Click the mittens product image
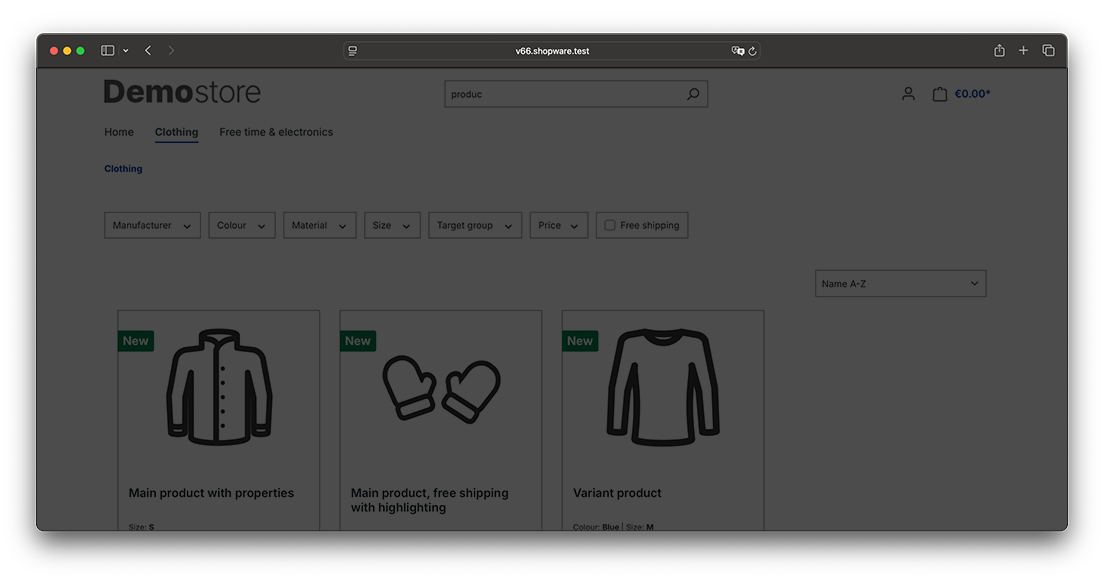Image resolution: width=1104 pixels, height=588 pixels. coord(441,388)
